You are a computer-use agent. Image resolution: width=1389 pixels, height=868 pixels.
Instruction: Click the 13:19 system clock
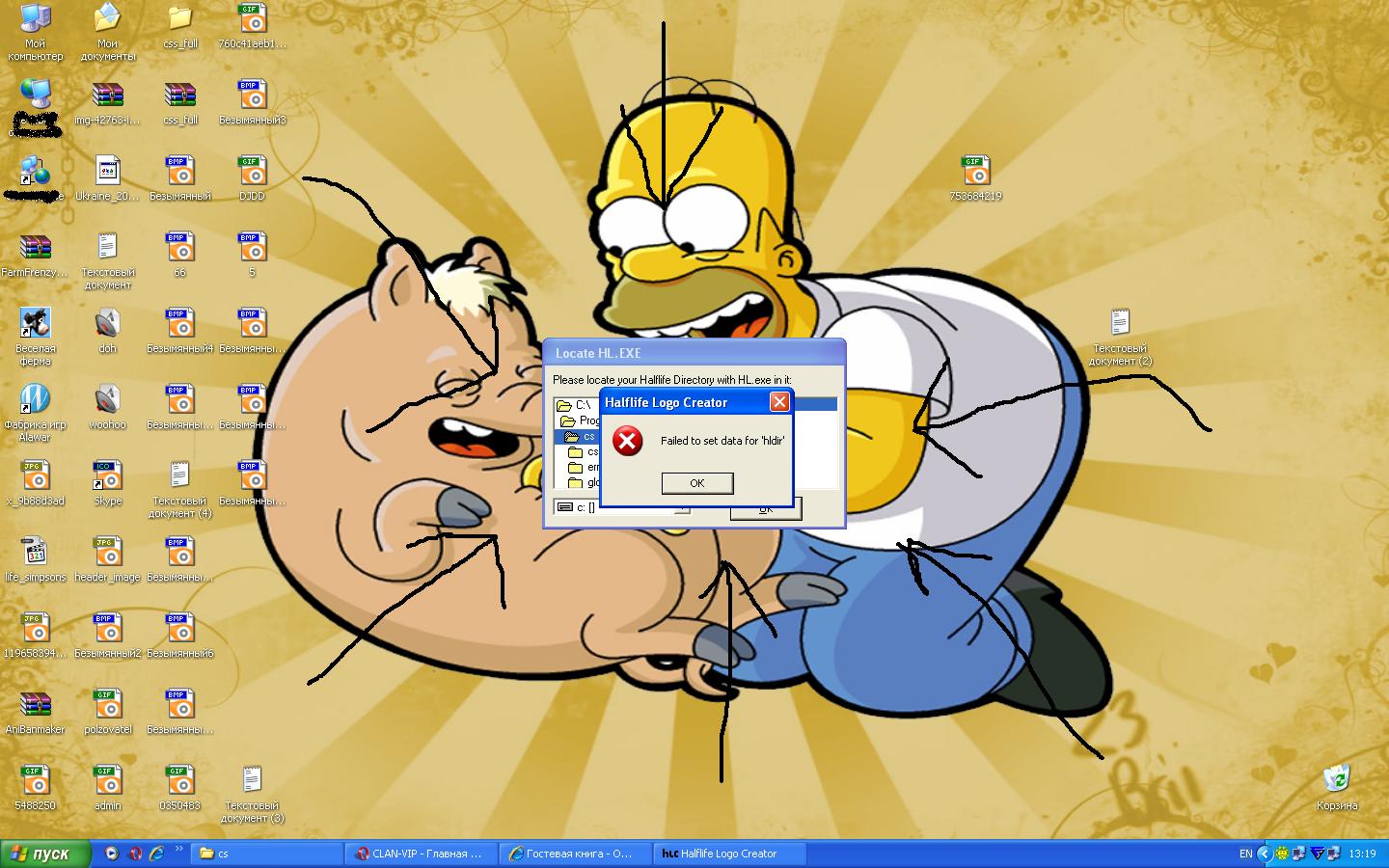1362,854
